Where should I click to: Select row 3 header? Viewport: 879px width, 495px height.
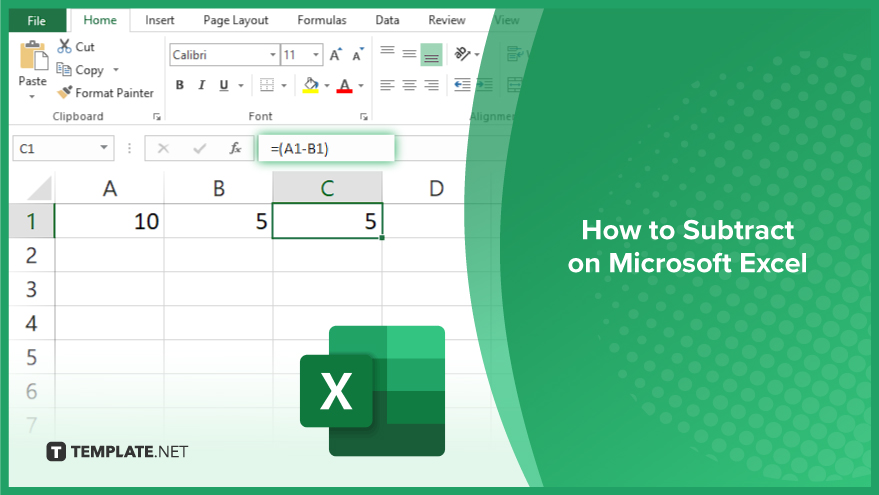coord(31,289)
